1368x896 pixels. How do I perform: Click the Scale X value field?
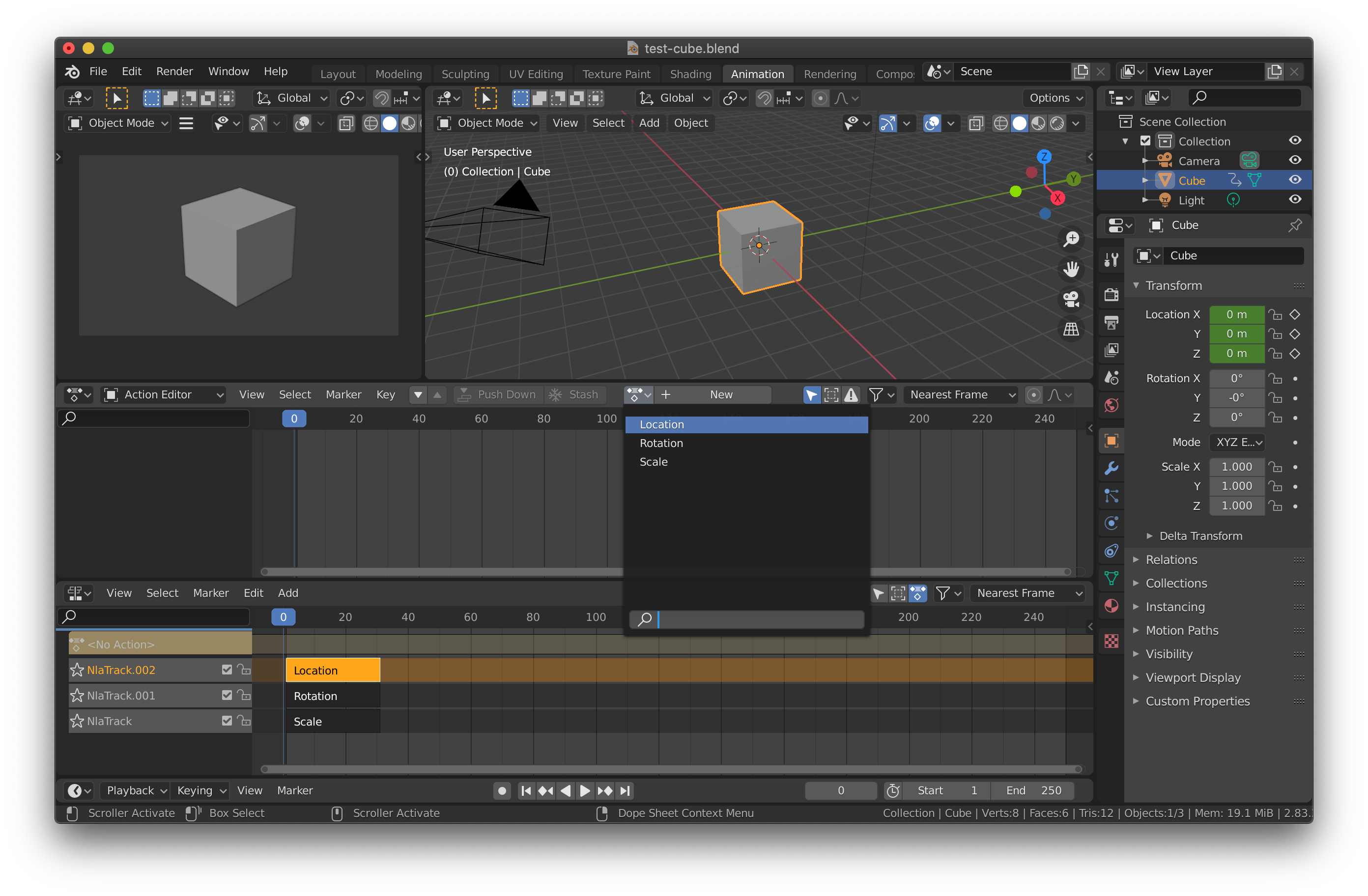[1236, 467]
